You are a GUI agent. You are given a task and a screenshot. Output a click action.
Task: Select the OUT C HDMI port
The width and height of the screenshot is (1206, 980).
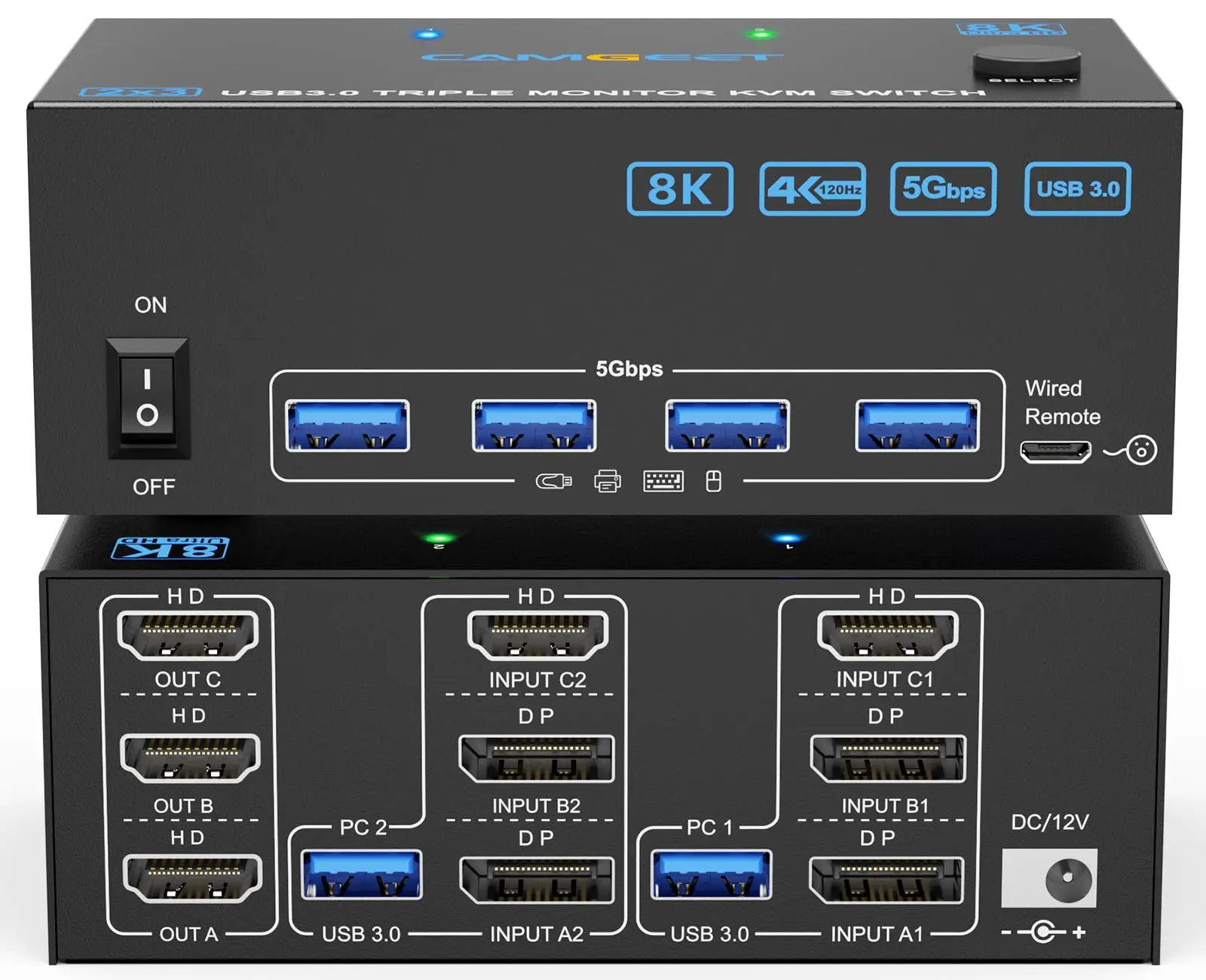pyautogui.click(x=188, y=635)
